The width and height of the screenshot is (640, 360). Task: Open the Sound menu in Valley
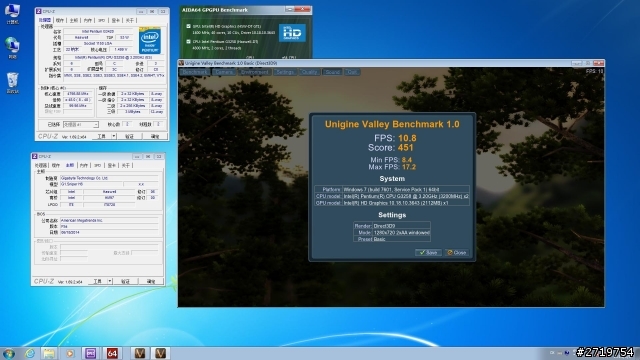pyautogui.click(x=332, y=72)
